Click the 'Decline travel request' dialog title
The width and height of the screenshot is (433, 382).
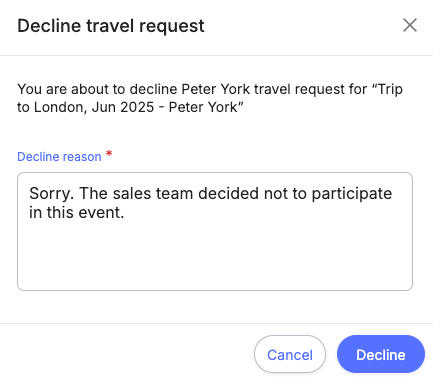[111, 26]
